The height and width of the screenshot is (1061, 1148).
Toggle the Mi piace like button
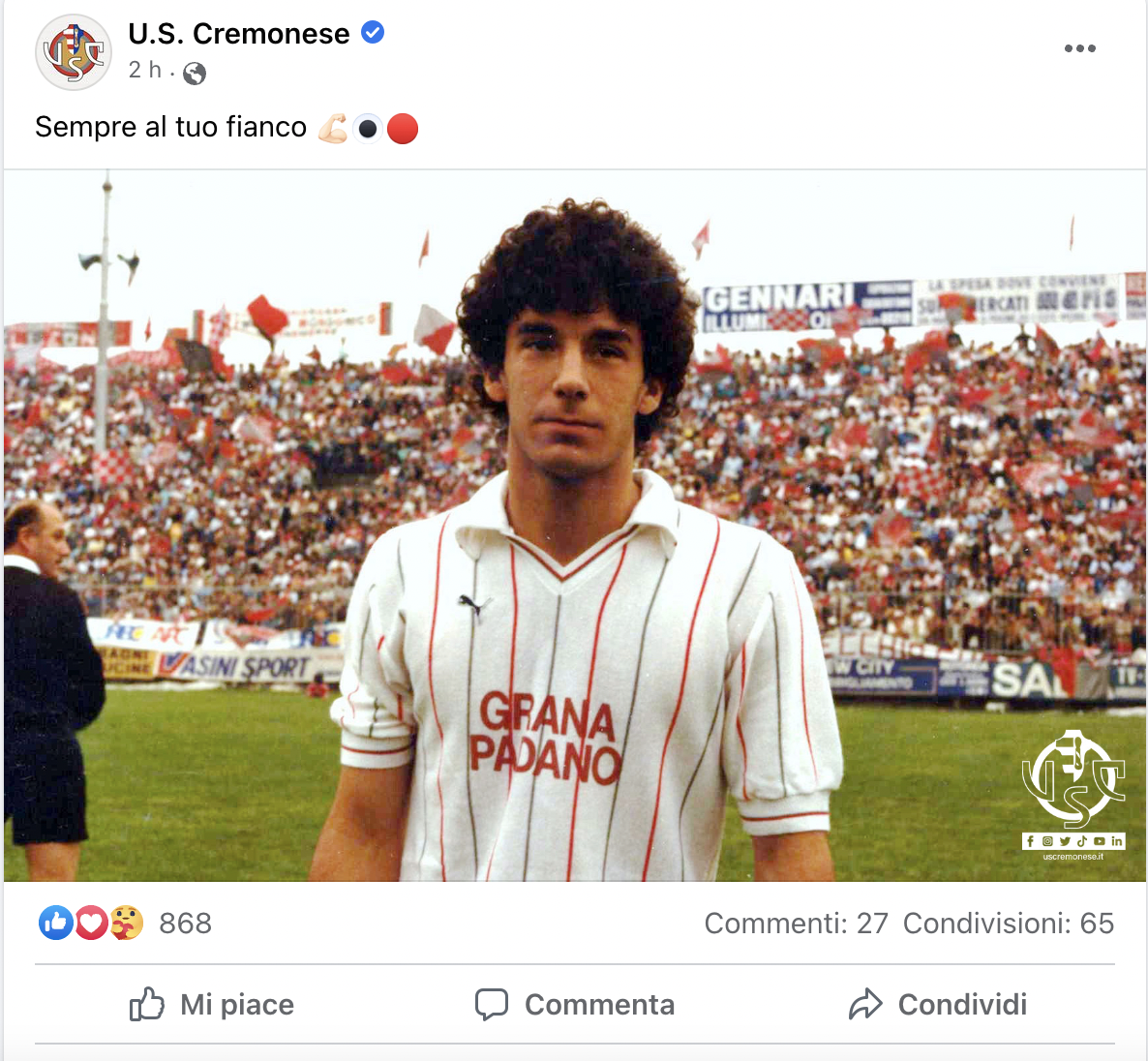click(212, 1004)
